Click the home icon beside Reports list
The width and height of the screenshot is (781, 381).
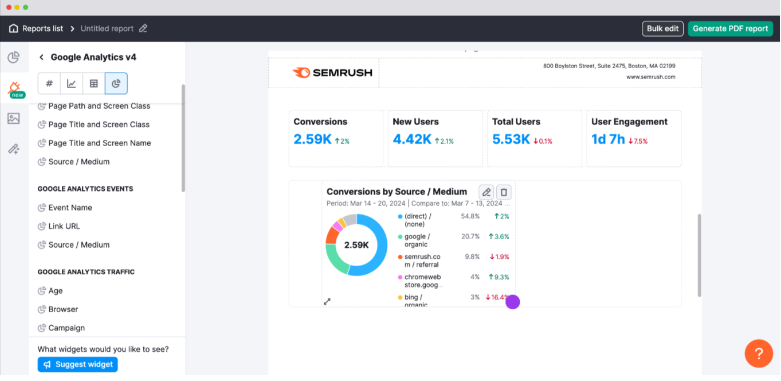13,28
